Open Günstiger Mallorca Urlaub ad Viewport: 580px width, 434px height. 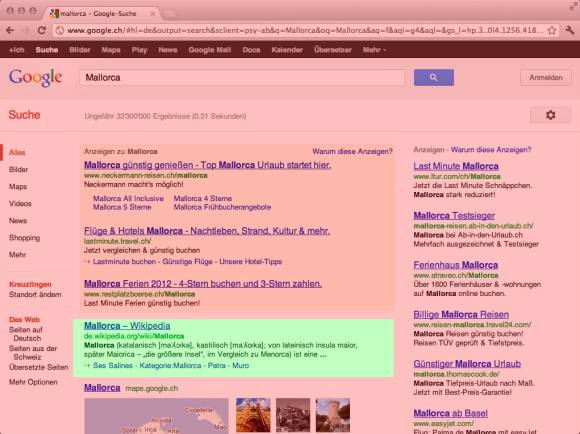tap(467, 364)
